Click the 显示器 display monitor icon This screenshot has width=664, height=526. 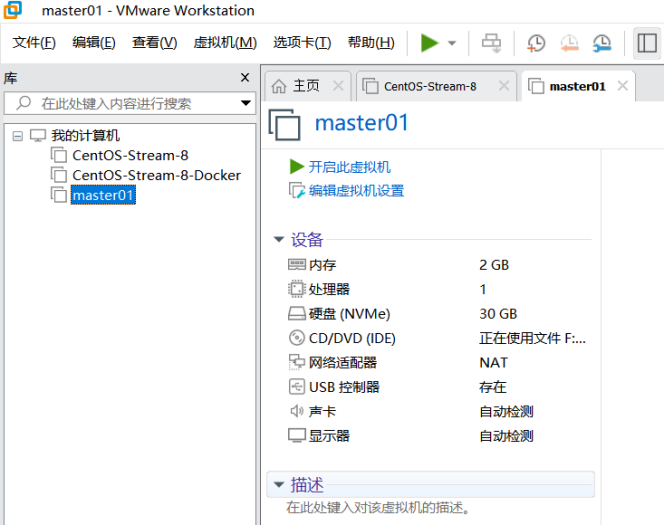[296, 435]
